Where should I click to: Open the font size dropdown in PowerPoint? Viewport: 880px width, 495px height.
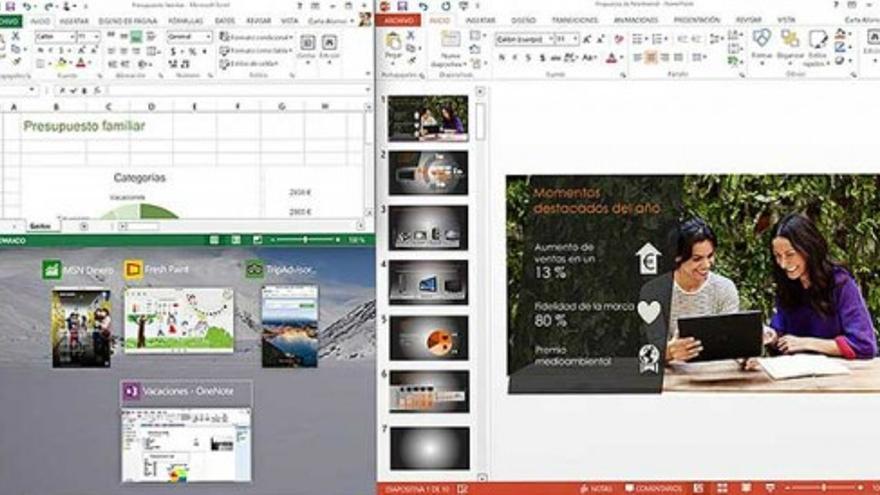(x=575, y=39)
